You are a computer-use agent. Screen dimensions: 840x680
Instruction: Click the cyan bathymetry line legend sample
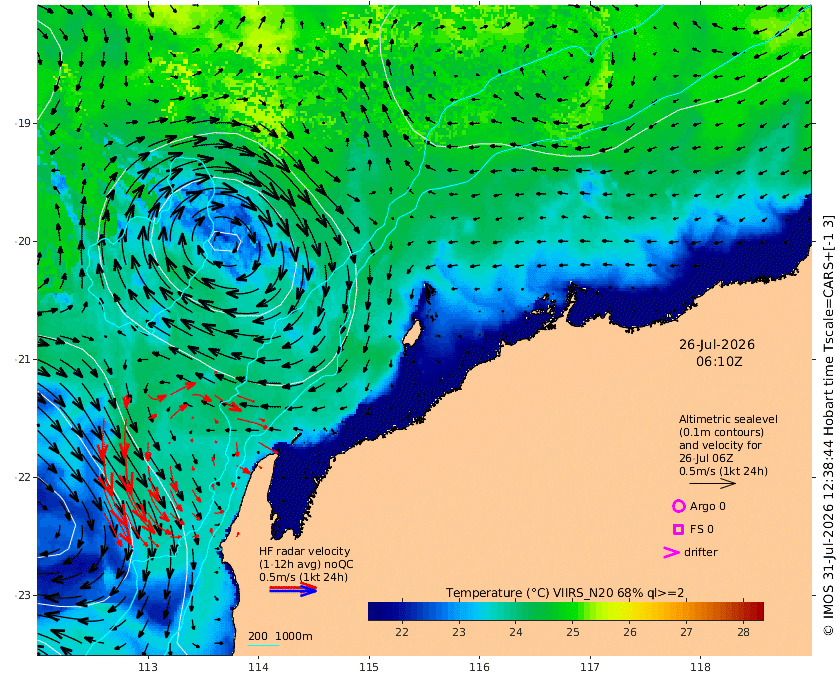tap(264, 645)
